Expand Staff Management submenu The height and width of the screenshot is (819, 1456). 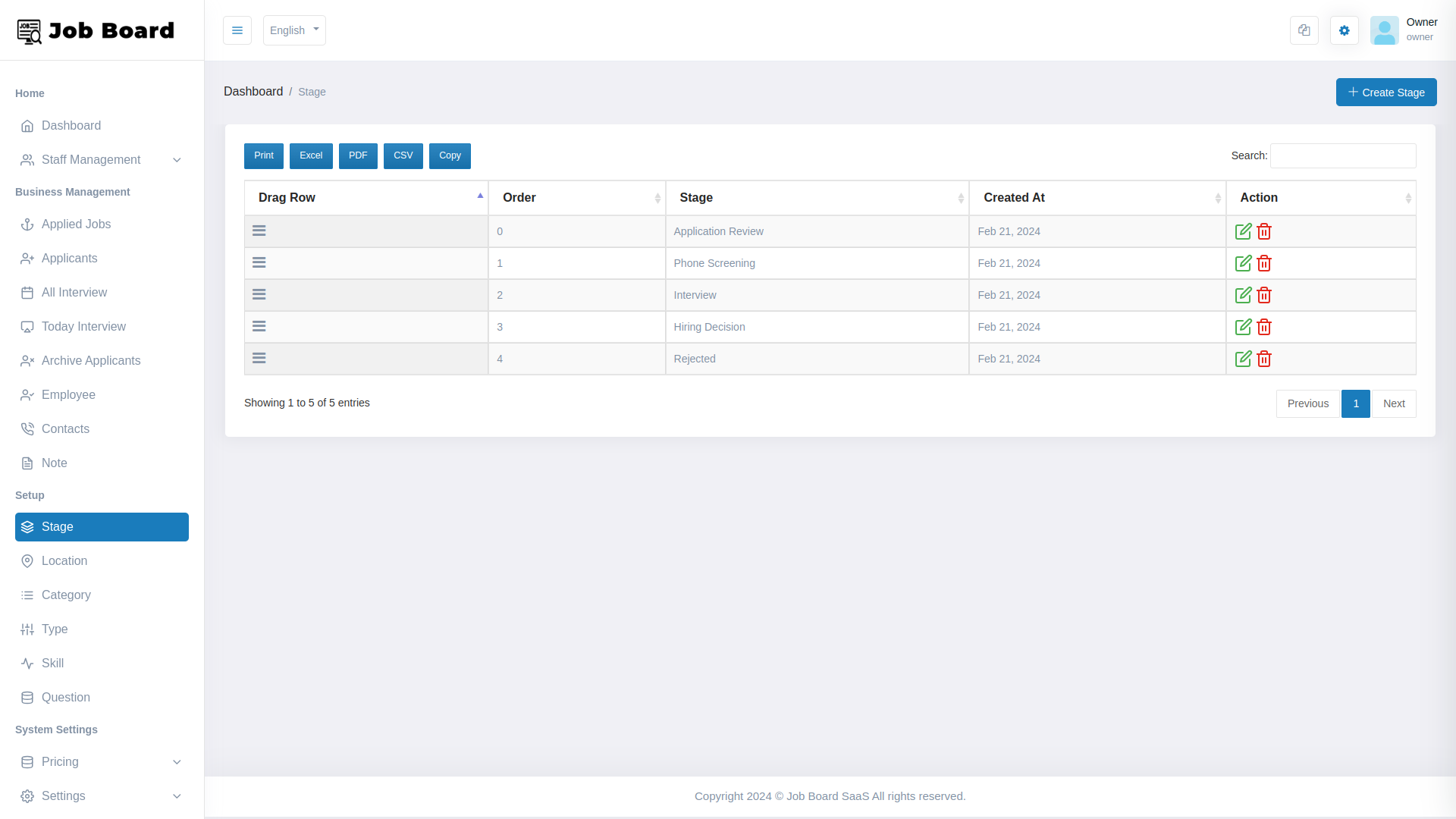pos(102,159)
